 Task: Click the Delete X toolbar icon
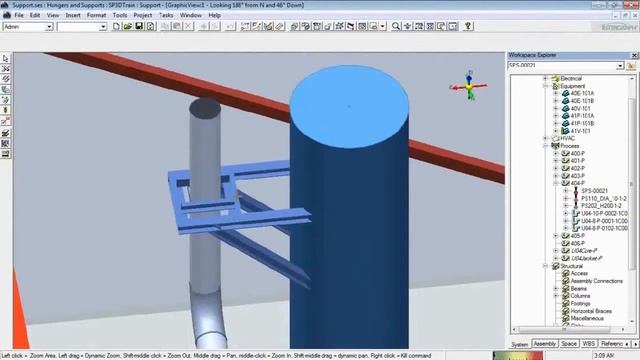point(188,27)
